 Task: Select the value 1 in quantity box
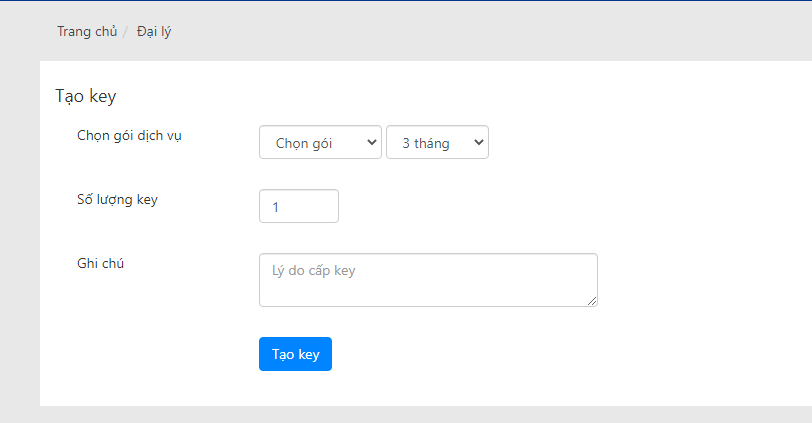(276, 207)
